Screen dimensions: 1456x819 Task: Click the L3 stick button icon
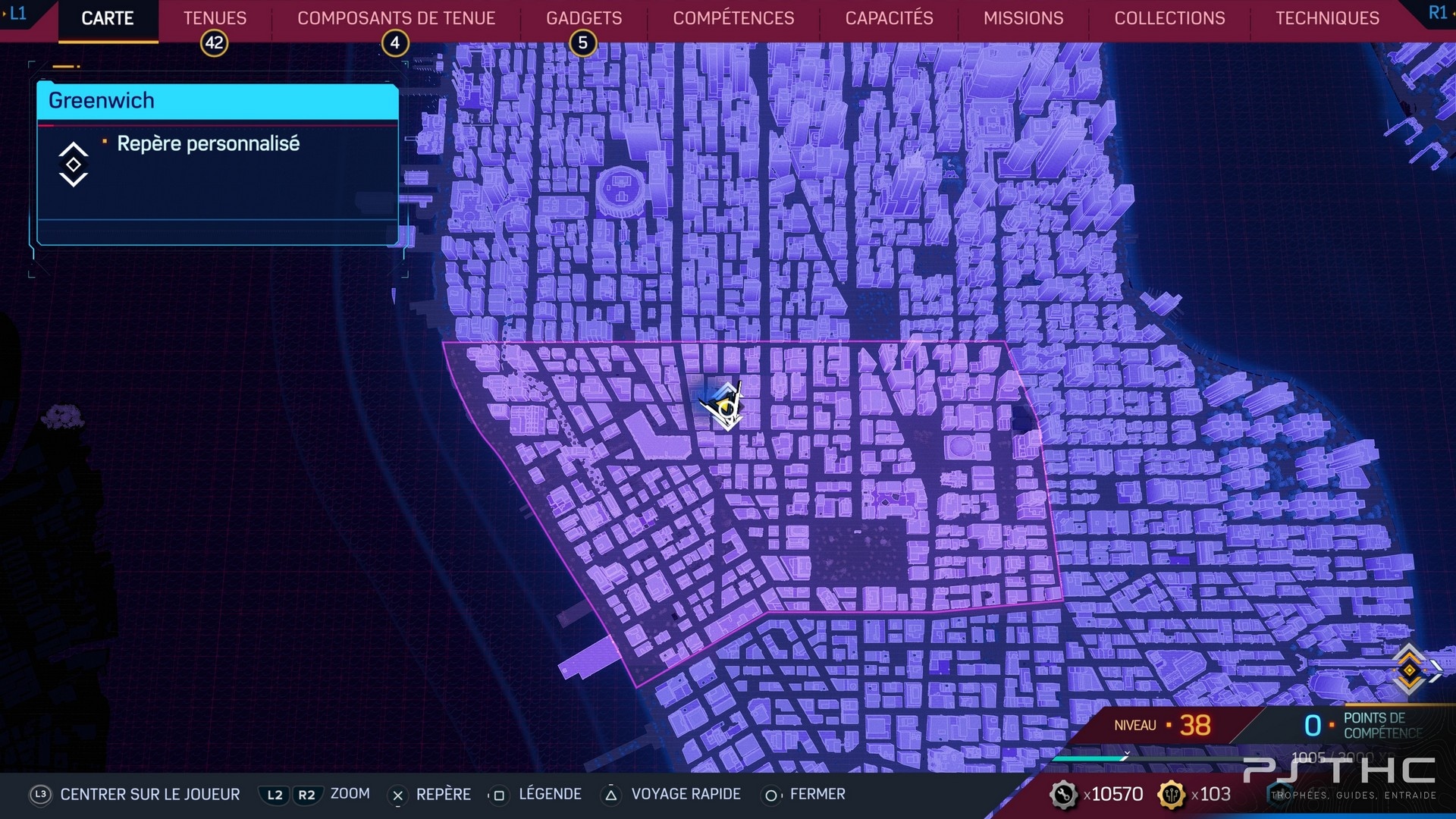[x=40, y=794]
